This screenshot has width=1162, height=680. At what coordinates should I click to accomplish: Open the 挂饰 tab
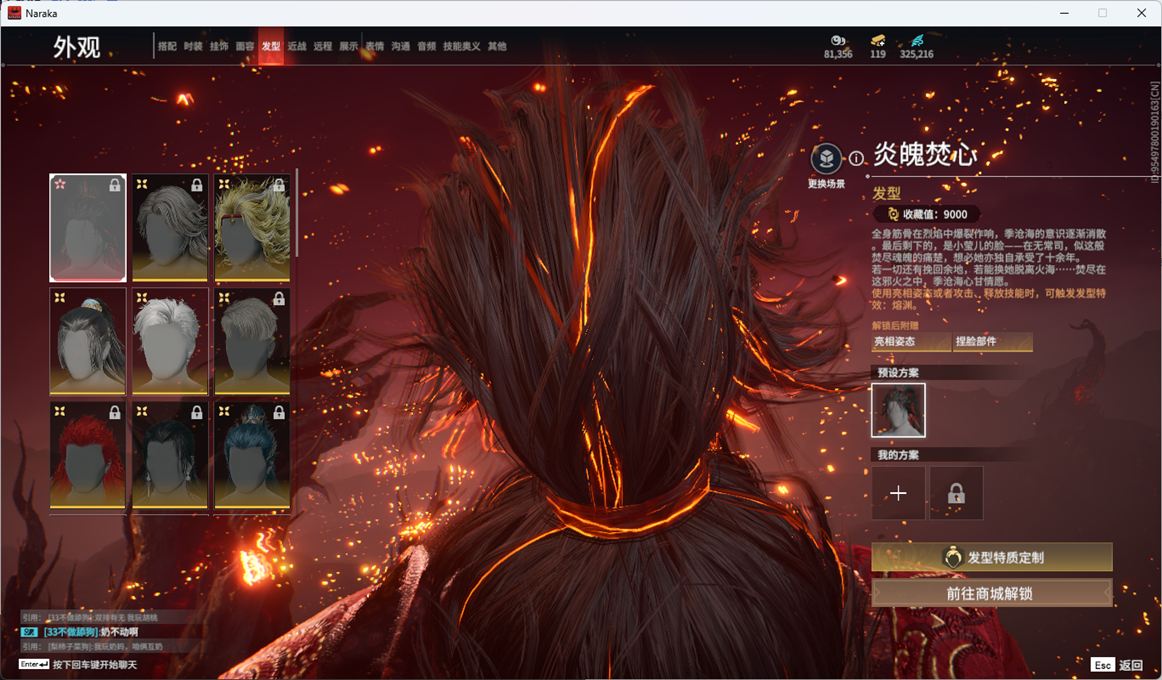click(x=219, y=46)
